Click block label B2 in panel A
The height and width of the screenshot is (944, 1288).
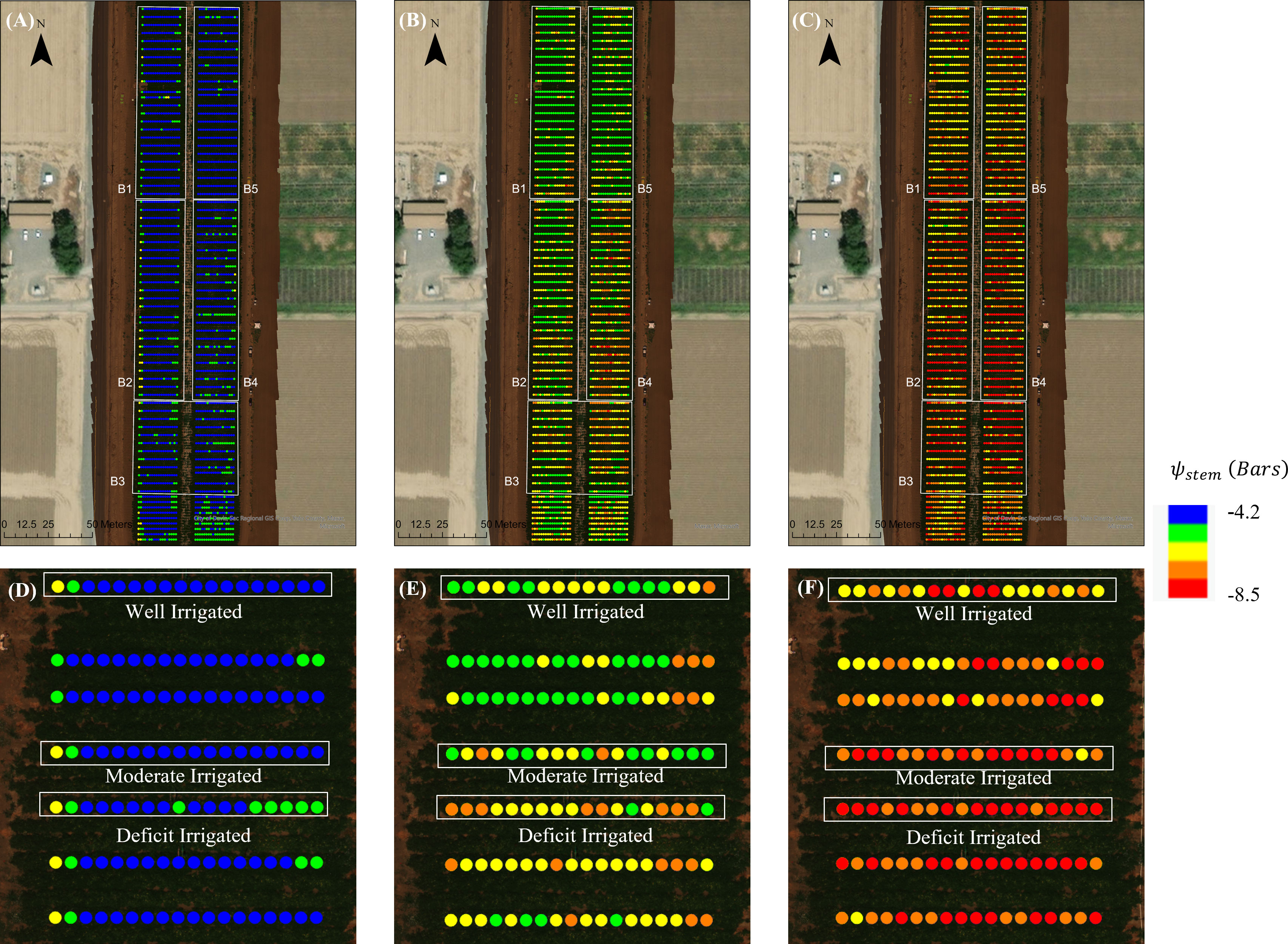click(x=125, y=382)
